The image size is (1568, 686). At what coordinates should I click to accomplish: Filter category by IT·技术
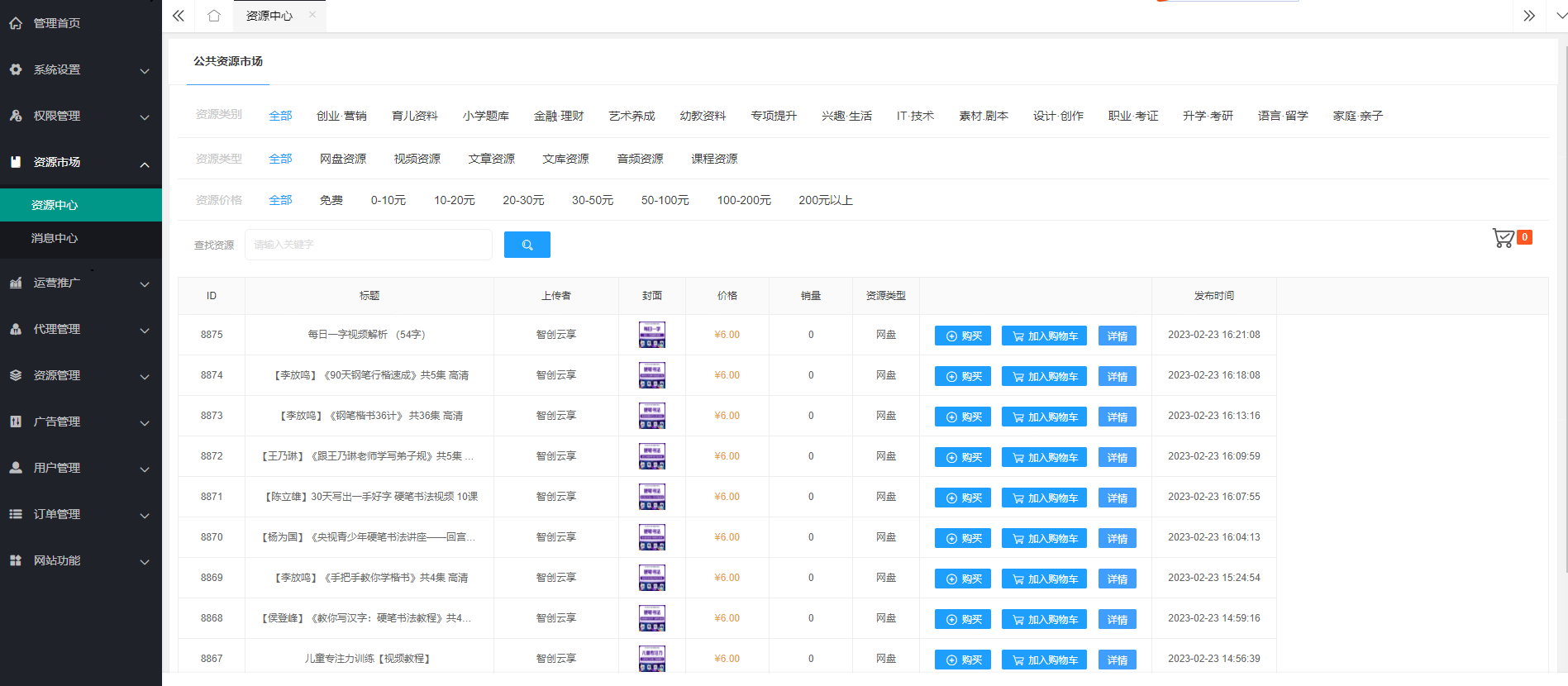click(x=915, y=116)
